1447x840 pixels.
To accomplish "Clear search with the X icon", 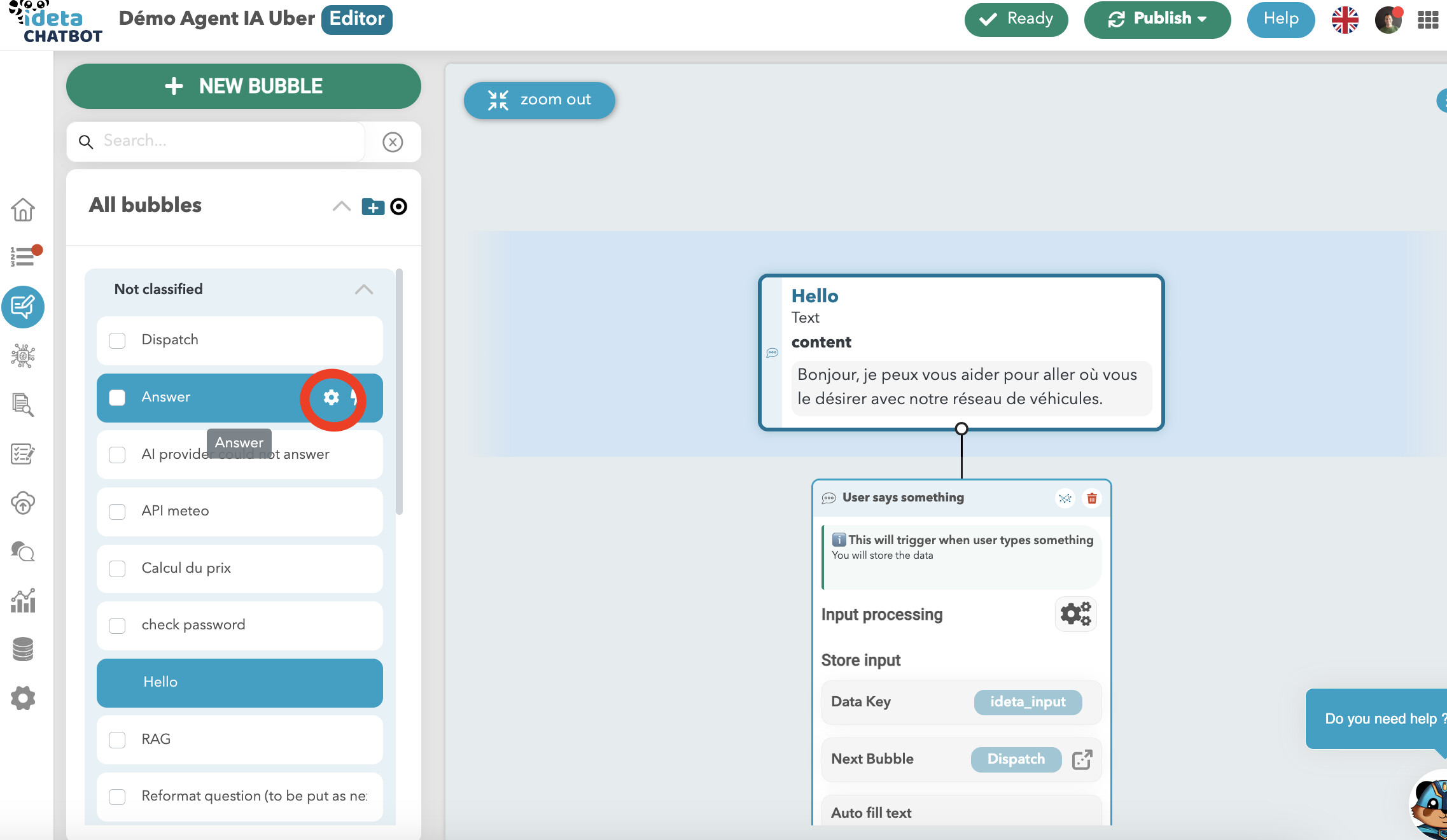I will tap(393, 142).
